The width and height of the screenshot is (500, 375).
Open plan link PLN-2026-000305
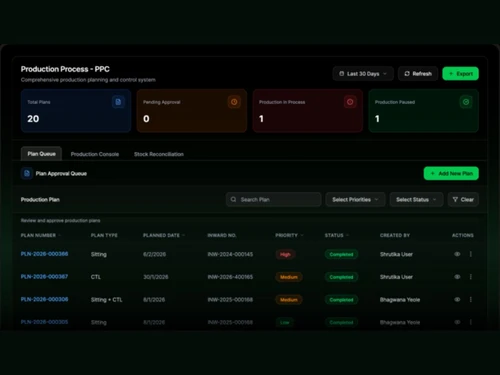44,322
